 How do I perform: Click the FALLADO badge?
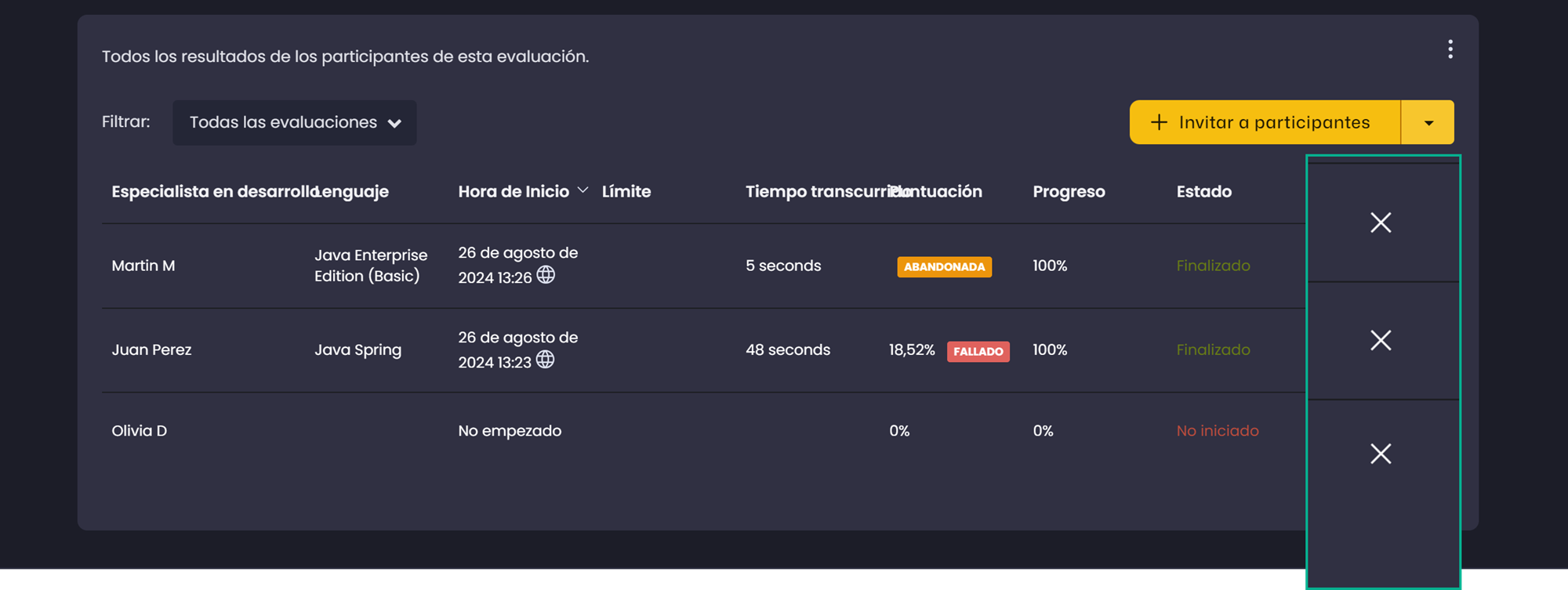coord(978,351)
